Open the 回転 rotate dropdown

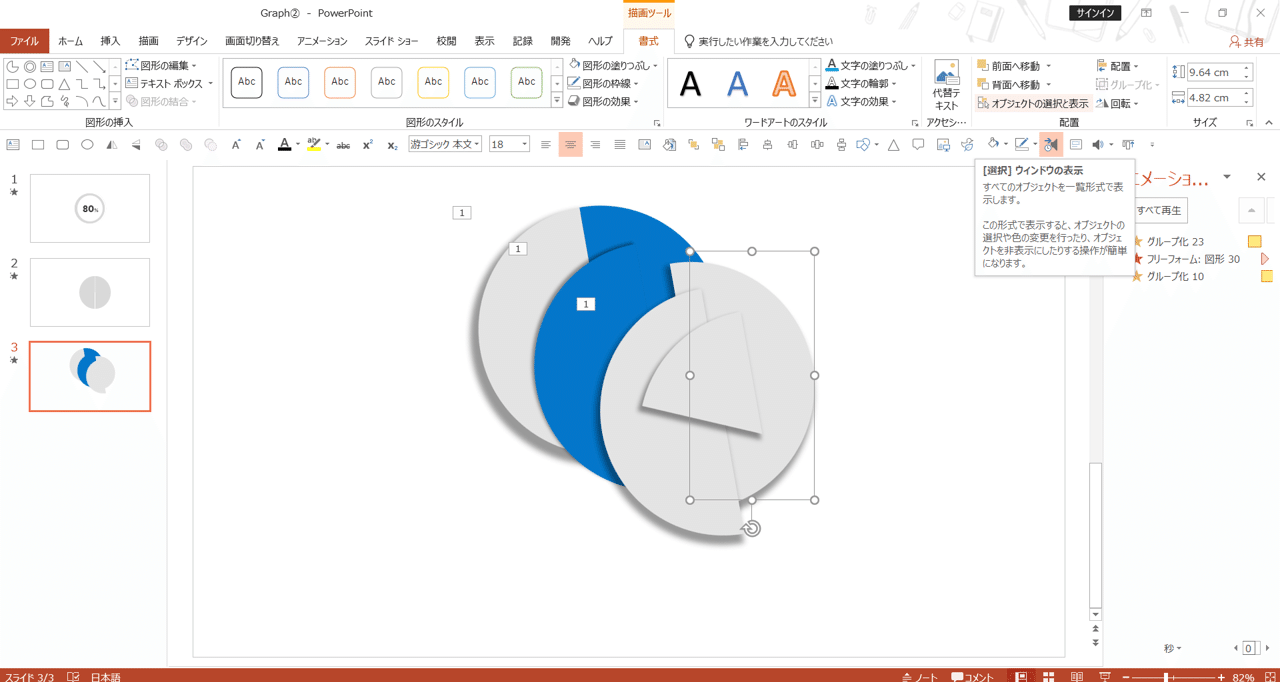coord(1117,103)
